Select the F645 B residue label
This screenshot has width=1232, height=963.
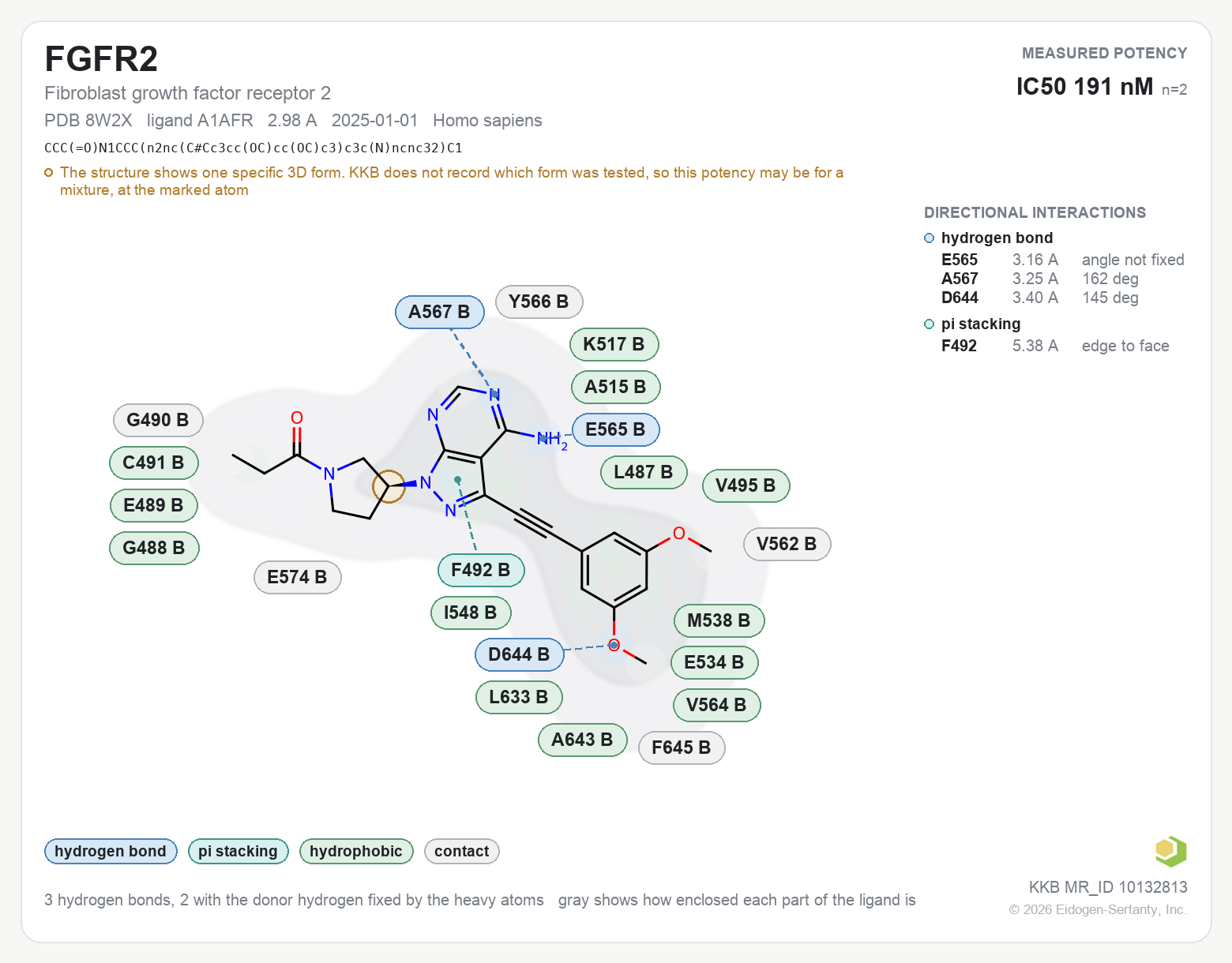pyautogui.click(x=682, y=748)
